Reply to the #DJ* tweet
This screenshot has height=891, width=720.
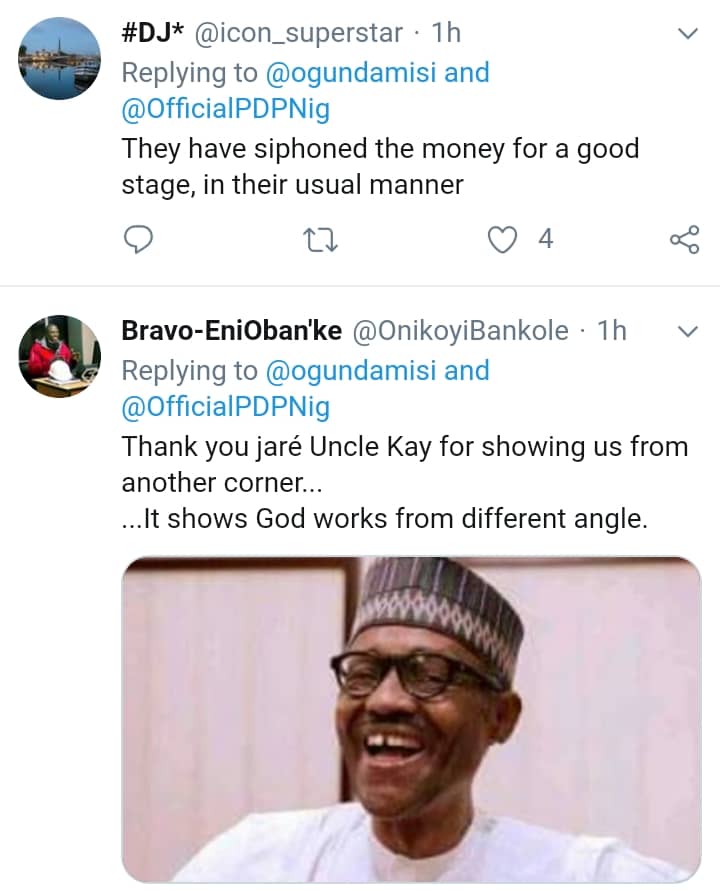[x=139, y=239]
